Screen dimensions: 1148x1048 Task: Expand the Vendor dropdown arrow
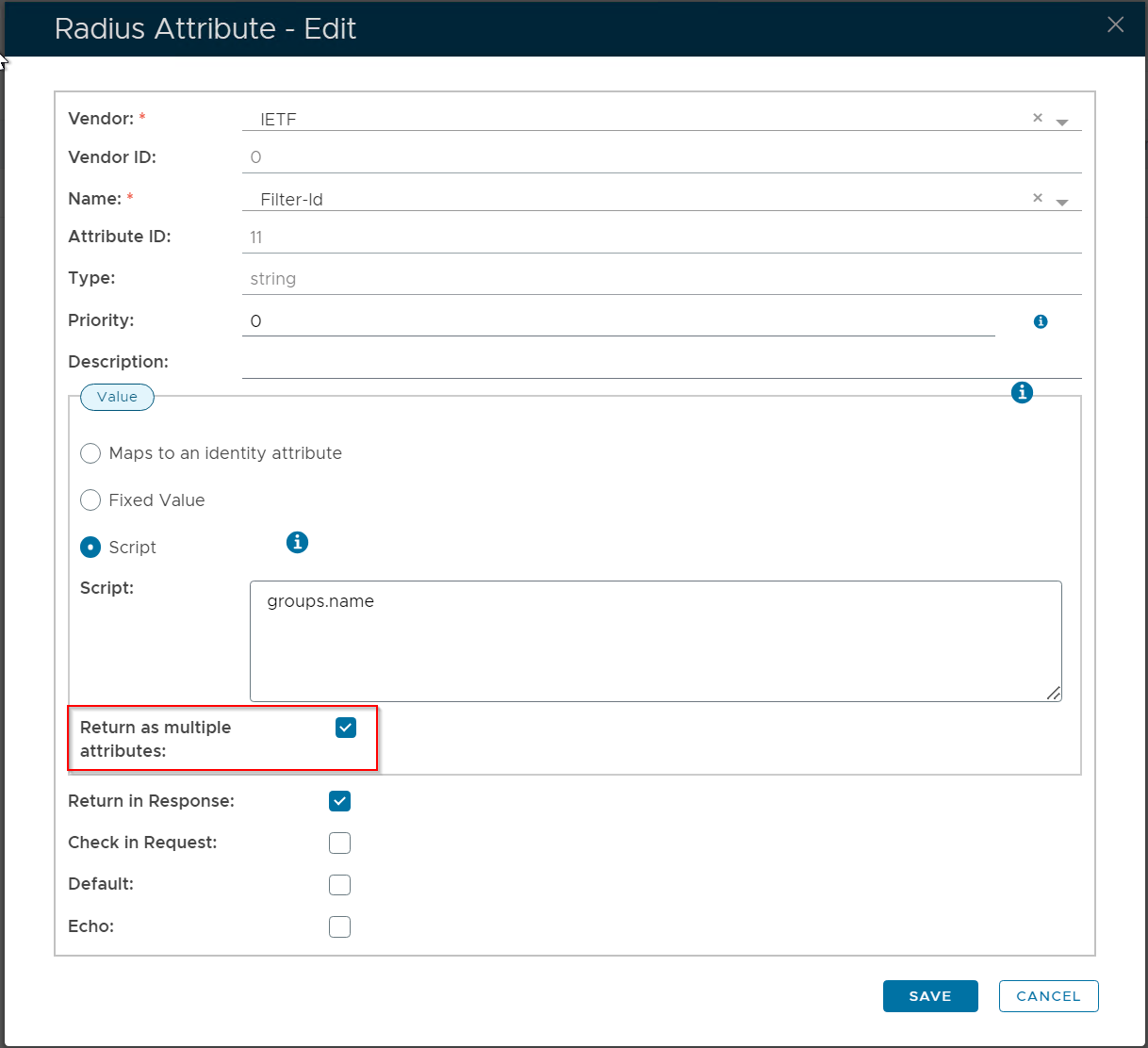tap(1062, 122)
